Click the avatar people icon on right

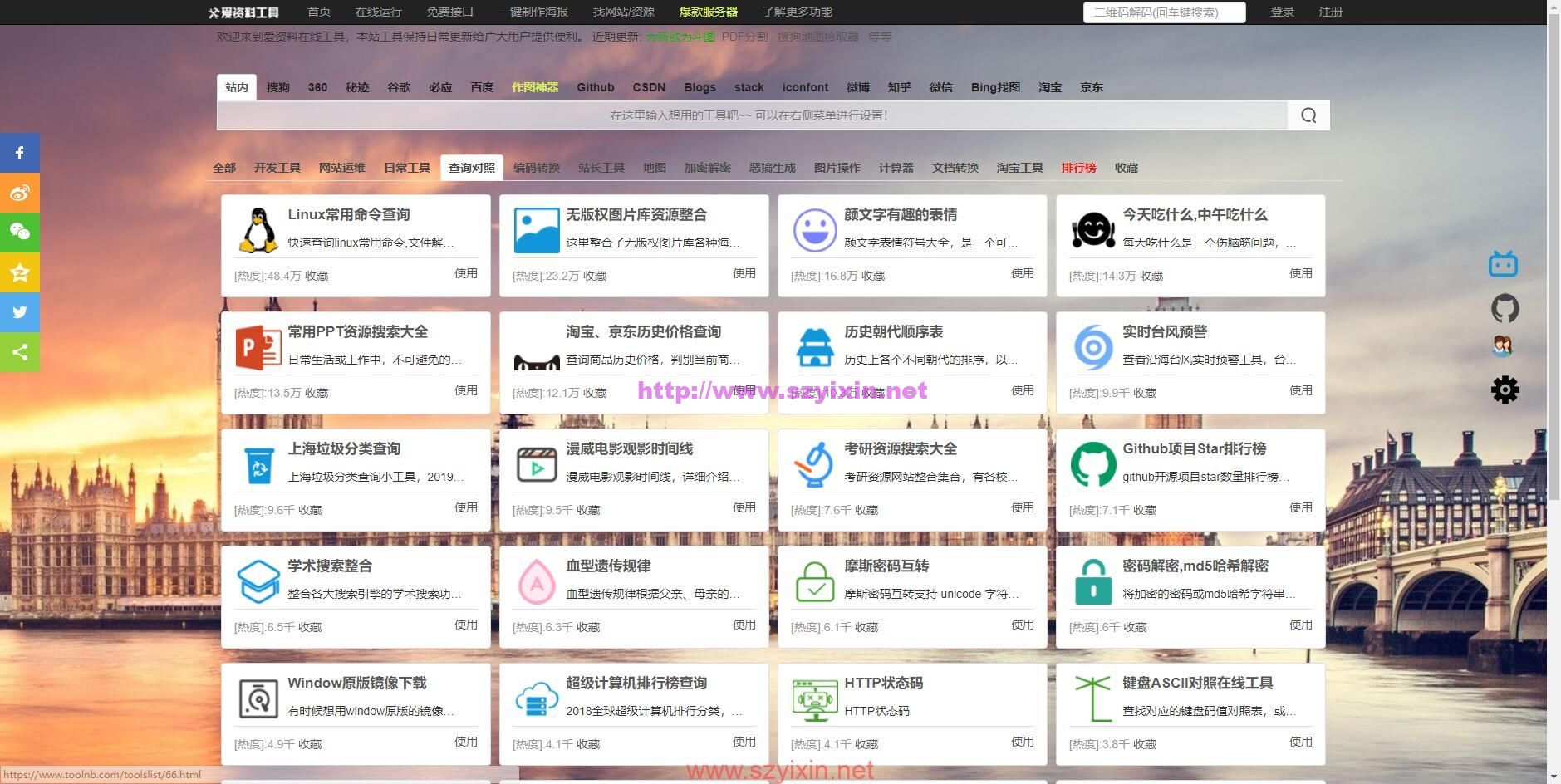coord(1502,346)
